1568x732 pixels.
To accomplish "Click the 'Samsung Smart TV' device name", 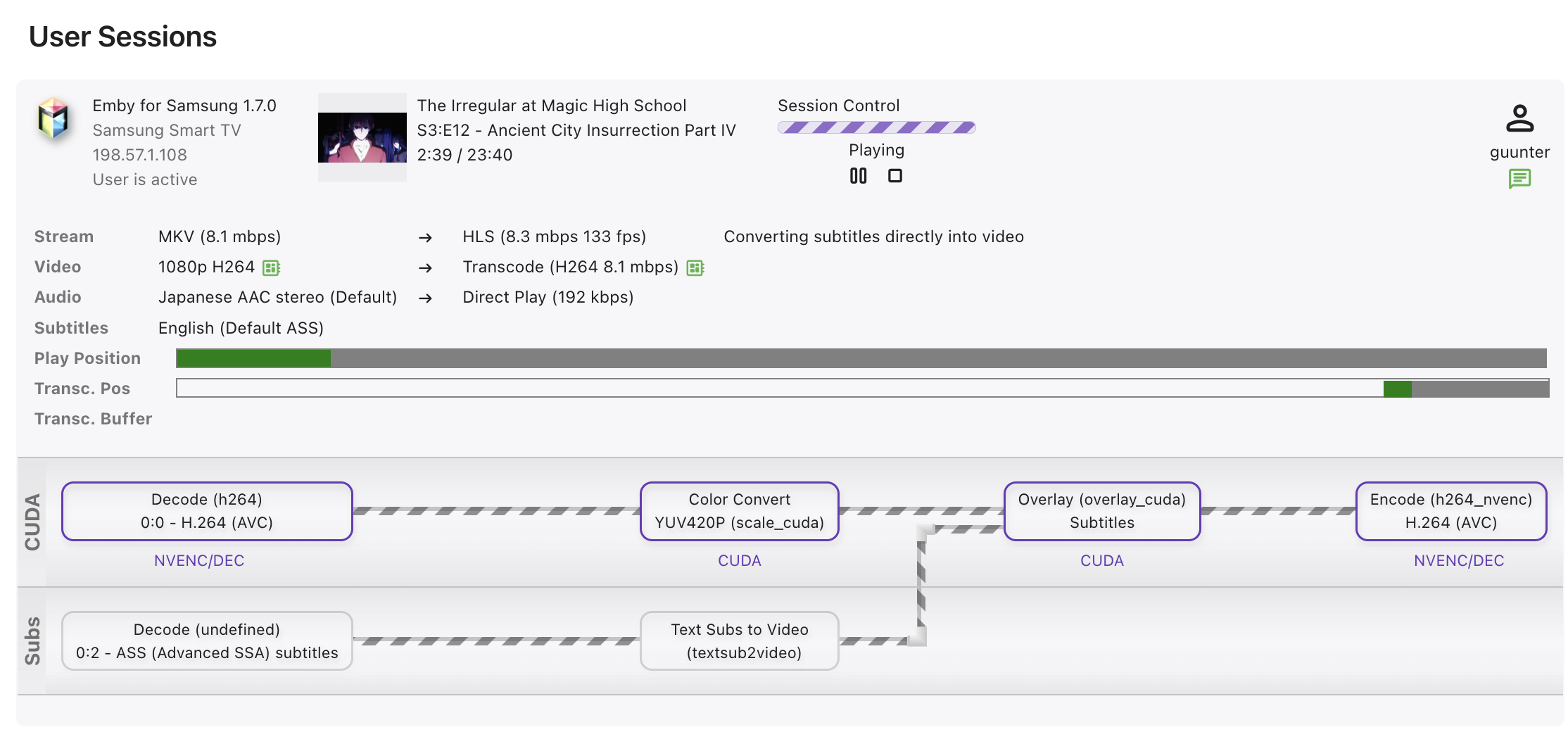I will click(x=167, y=130).
